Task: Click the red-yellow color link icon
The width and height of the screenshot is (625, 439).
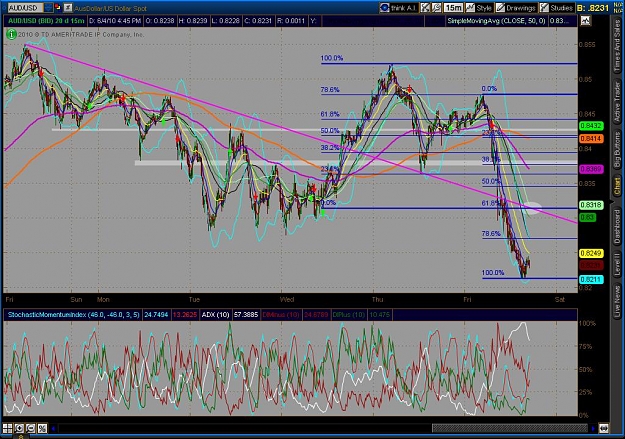Action: click(58, 7)
